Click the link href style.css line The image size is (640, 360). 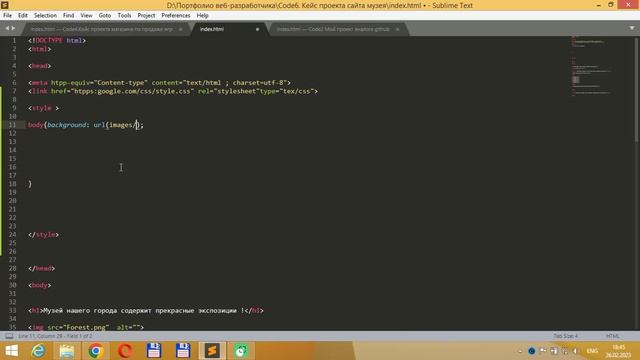(x=173, y=91)
